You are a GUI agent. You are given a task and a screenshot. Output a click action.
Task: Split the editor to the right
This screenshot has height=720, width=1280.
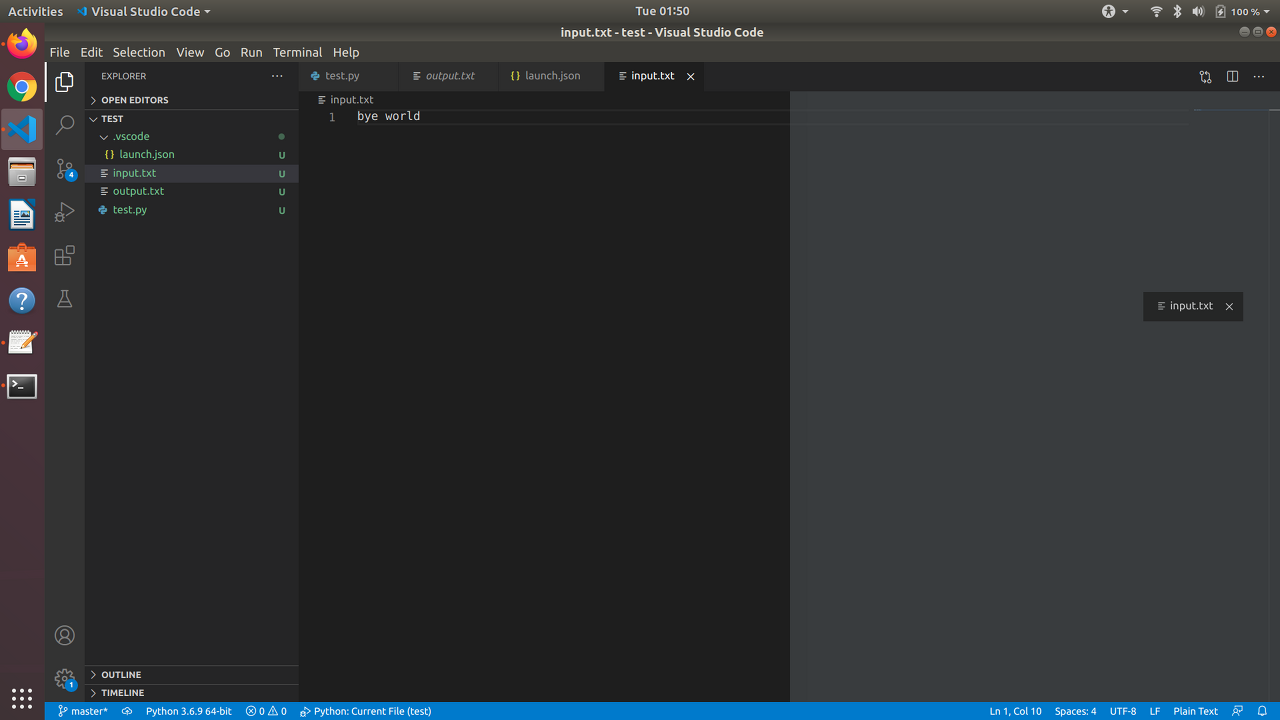click(x=1232, y=76)
